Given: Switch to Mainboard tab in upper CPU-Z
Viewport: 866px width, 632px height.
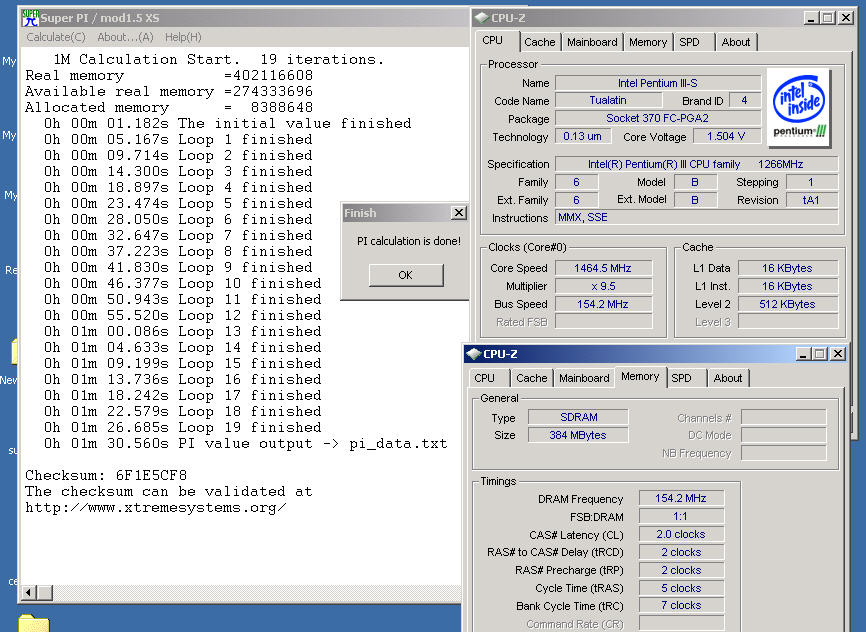Looking at the screenshot, I should 592,42.
